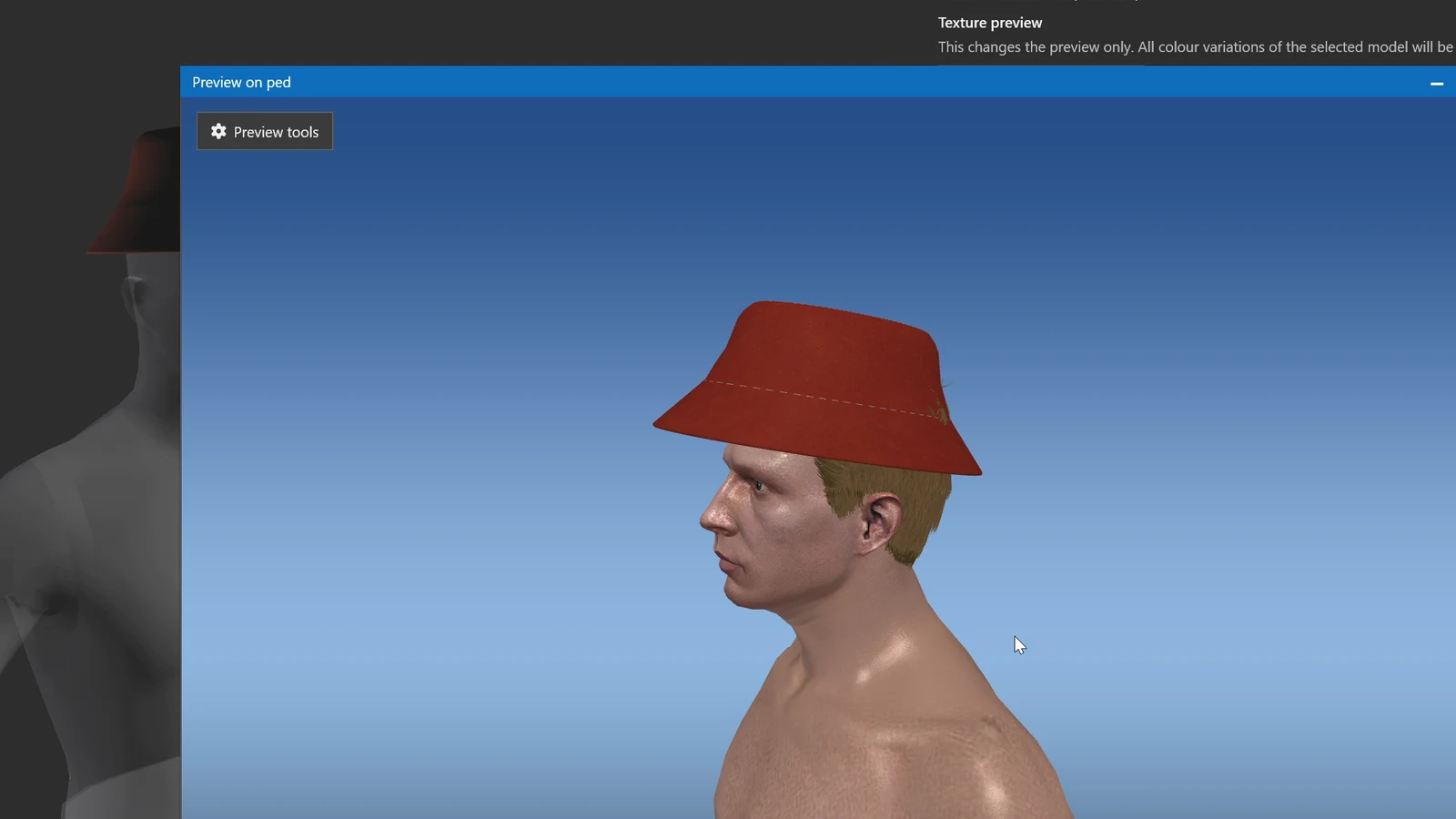Click 'This changes the preview only' description
Viewport: 1456px width, 819px height.
(1197, 46)
